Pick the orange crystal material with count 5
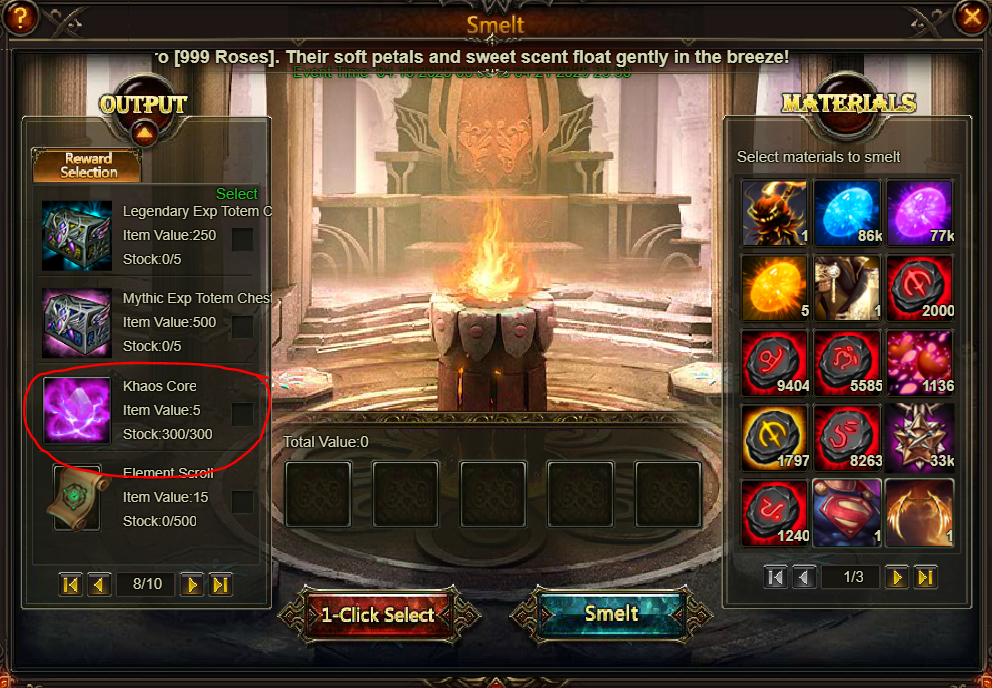The height and width of the screenshot is (688, 992). tap(774, 287)
